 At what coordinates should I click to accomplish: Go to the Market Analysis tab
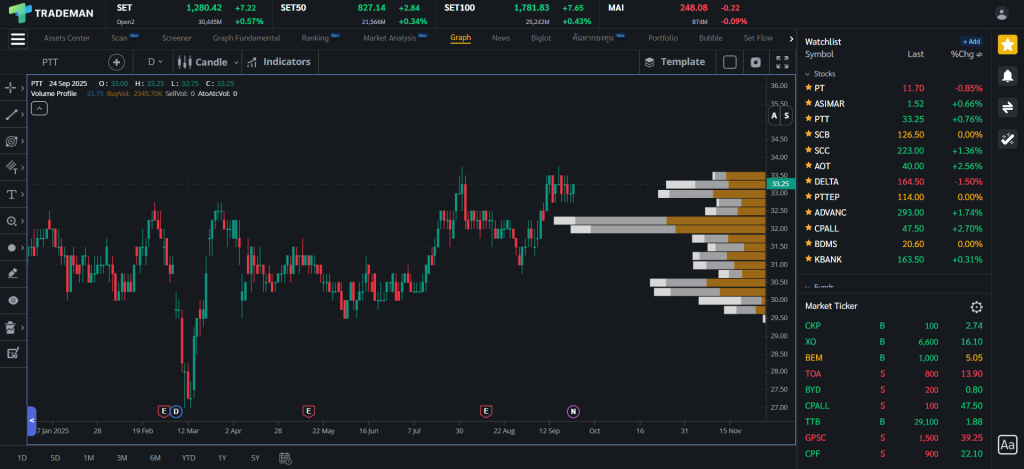389,38
